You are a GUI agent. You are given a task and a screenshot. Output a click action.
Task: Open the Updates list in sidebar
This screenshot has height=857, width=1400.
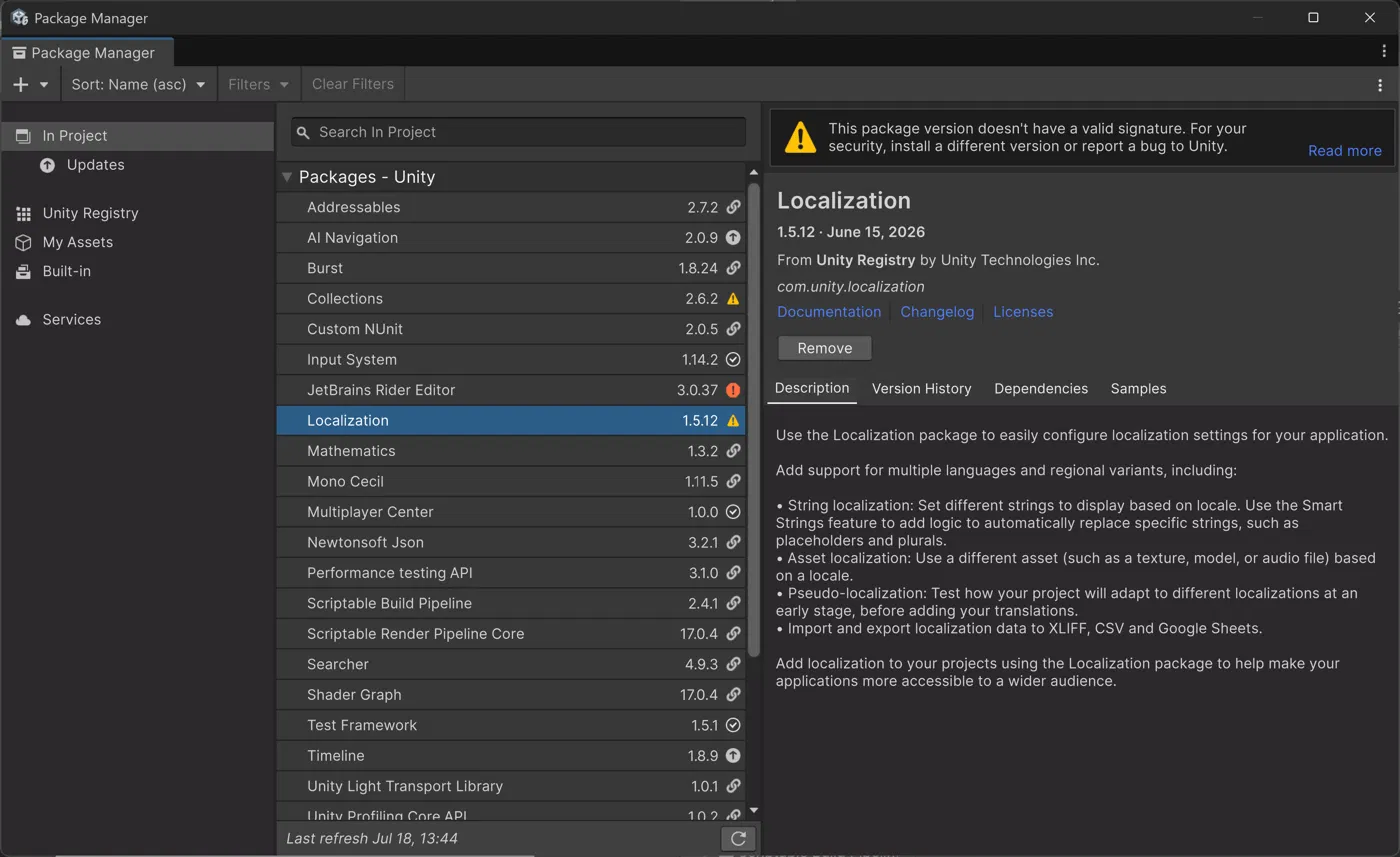pyautogui.click(x=137, y=165)
